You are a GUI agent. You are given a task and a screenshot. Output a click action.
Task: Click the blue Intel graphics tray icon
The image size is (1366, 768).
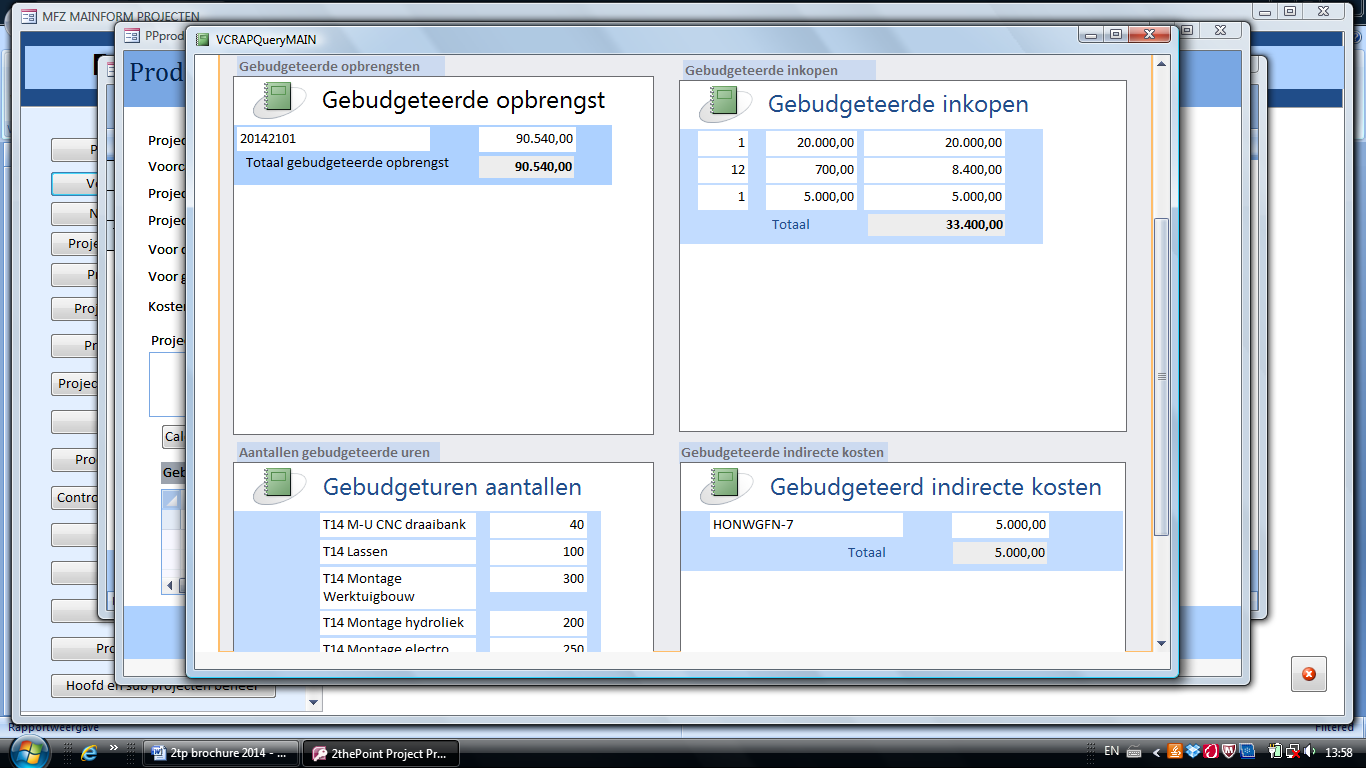pos(1246,751)
